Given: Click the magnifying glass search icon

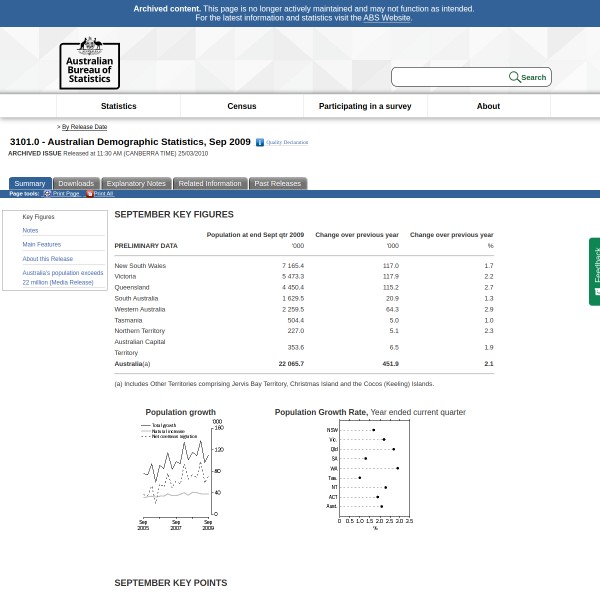Looking at the screenshot, I should click(x=514, y=77).
